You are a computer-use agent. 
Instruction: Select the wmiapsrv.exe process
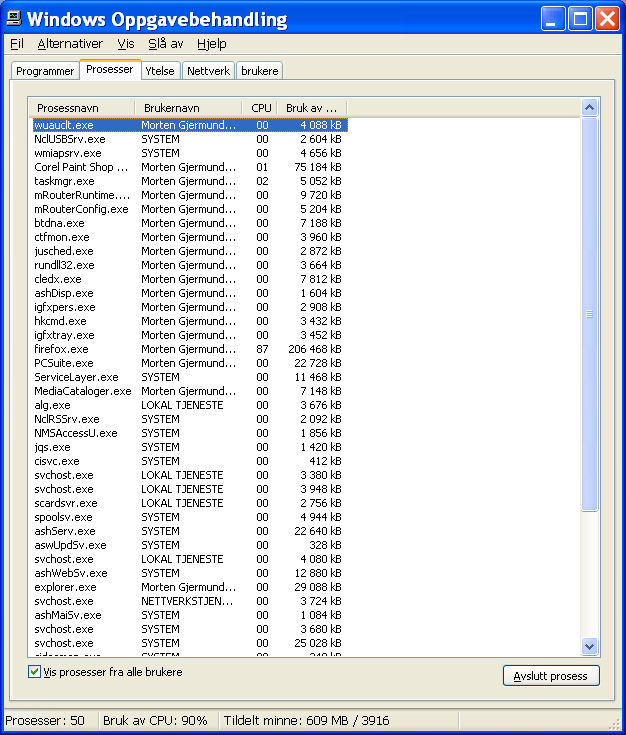190,153
